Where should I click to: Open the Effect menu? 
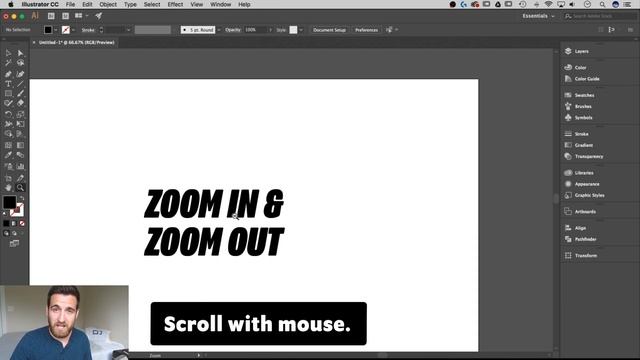click(175, 4)
